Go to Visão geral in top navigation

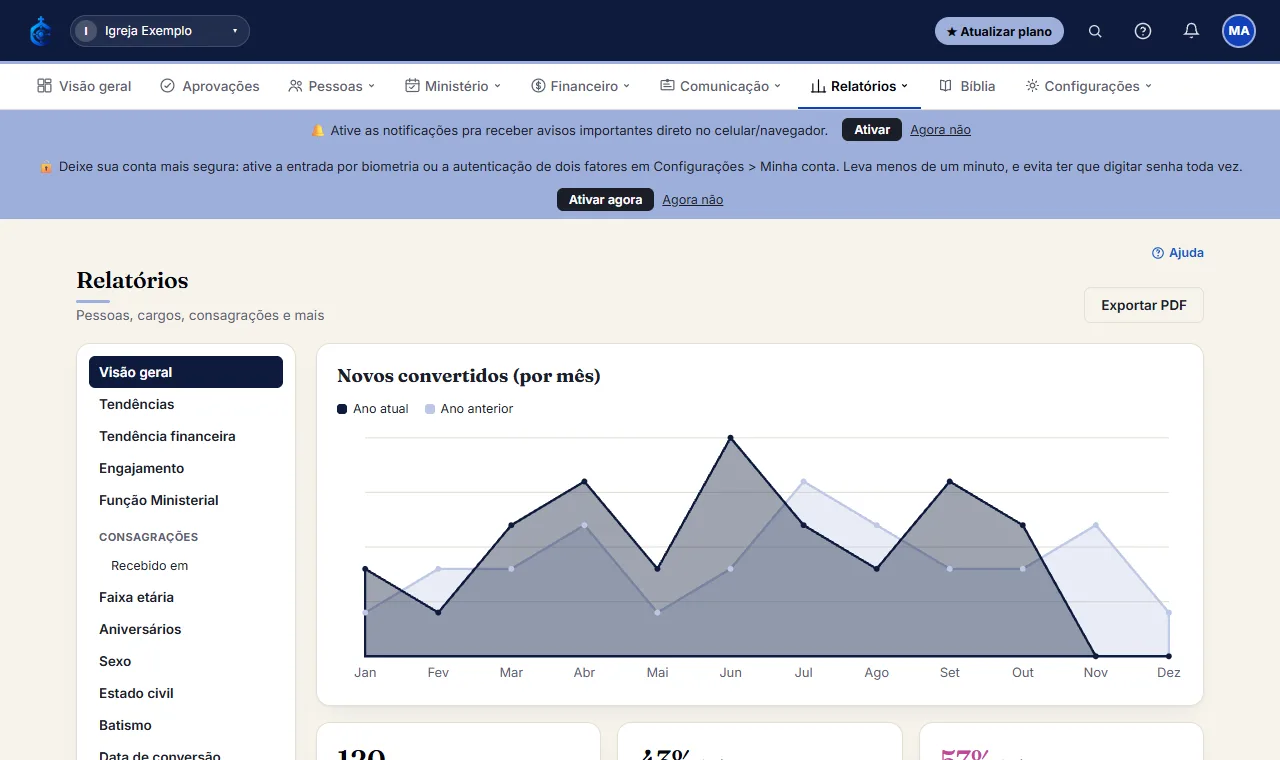pyautogui.click(x=84, y=86)
